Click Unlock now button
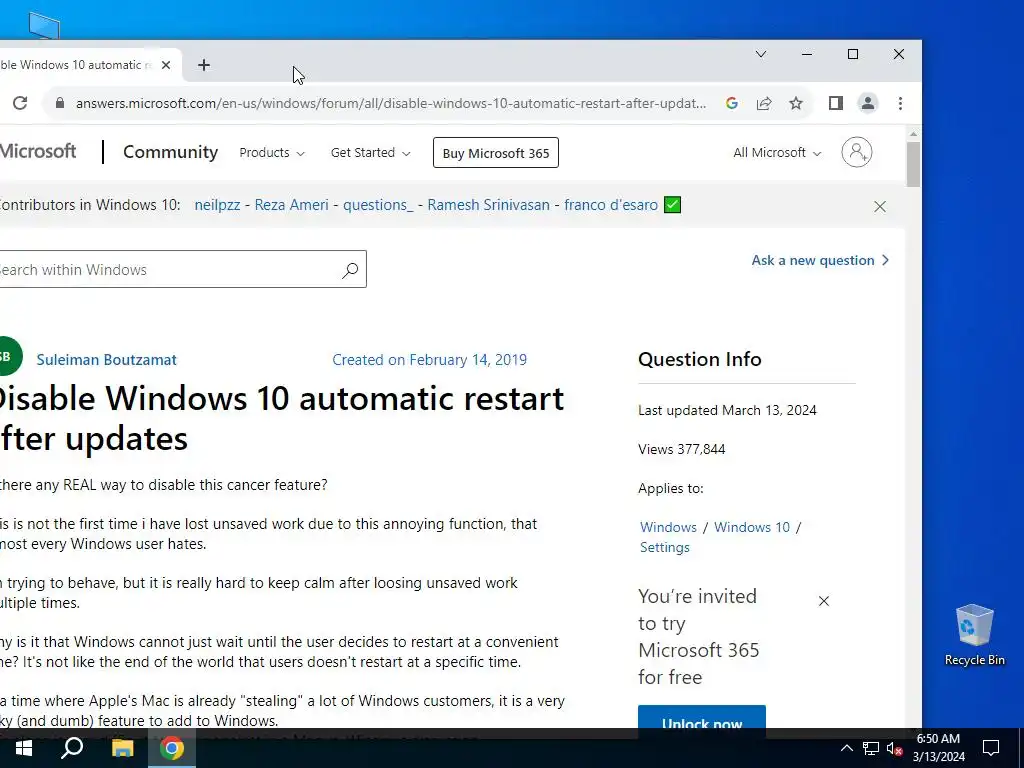 (x=701, y=718)
